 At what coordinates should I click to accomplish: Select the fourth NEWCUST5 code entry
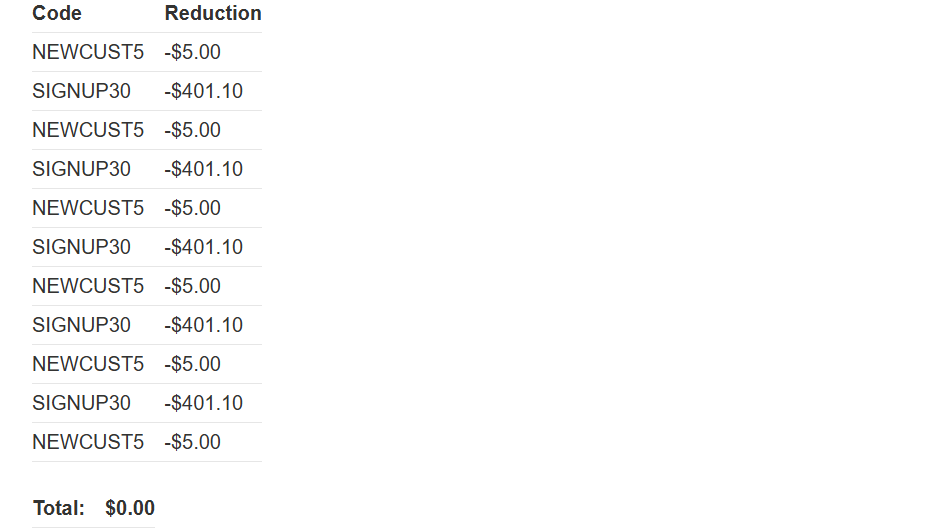pos(88,286)
